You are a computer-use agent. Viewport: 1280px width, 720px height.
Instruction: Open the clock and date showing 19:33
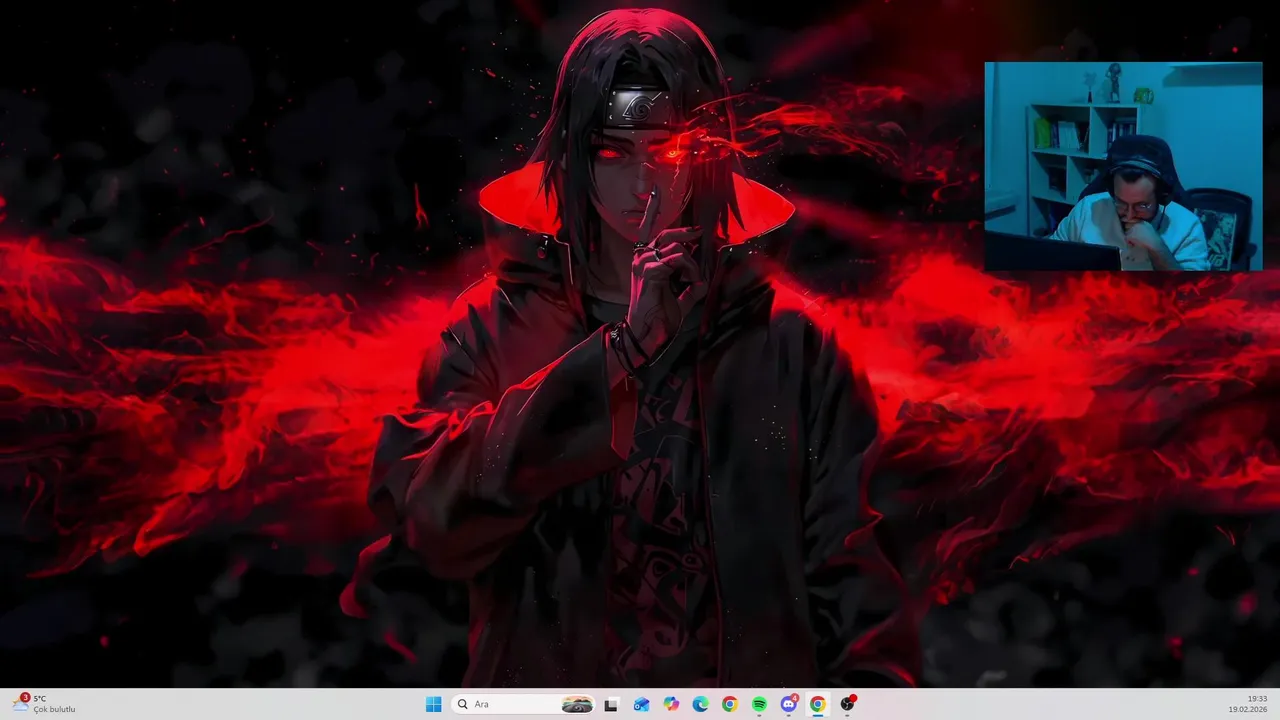click(1249, 704)
